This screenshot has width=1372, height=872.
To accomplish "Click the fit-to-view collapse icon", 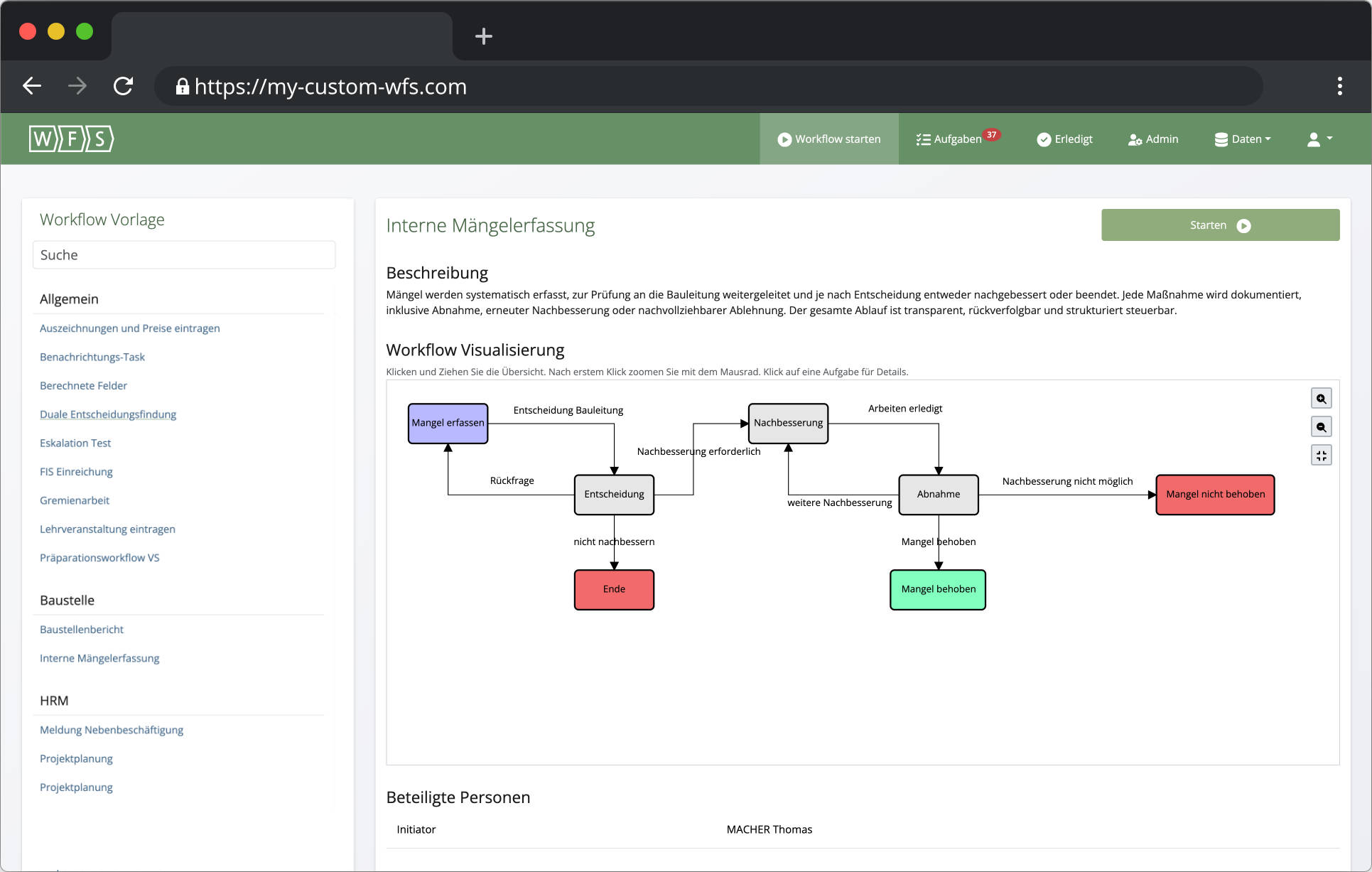I will (1321, 456).
